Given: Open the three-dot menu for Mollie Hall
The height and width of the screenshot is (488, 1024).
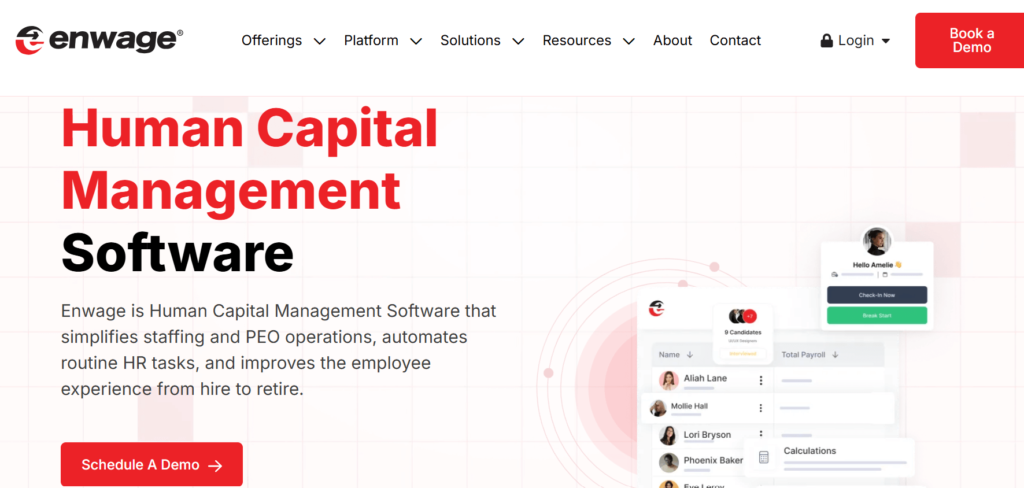Looking at the screenshot, I should tap(761, 408).
